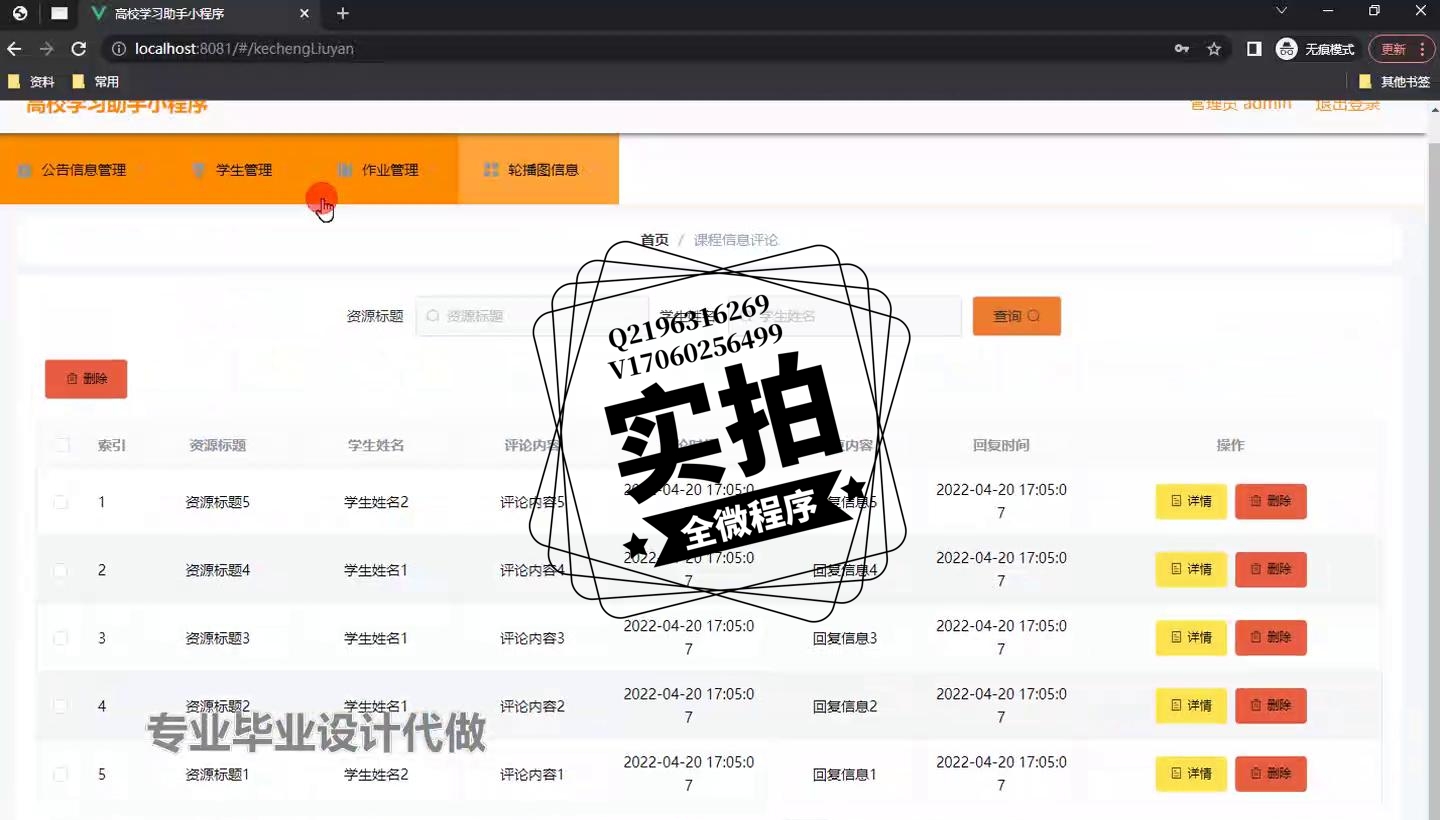1440x820 pixels.
Task: Go back with the browser back arrow
Action: point(14,49)
